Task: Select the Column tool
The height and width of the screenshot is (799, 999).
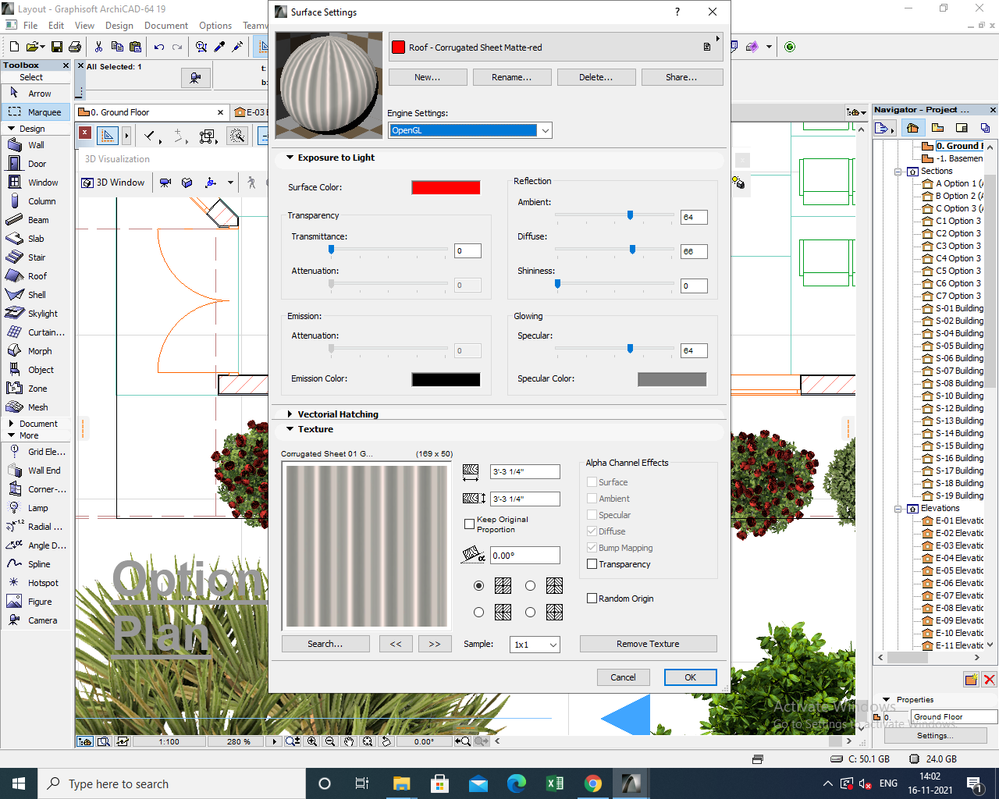Action: tap(41, 201)
